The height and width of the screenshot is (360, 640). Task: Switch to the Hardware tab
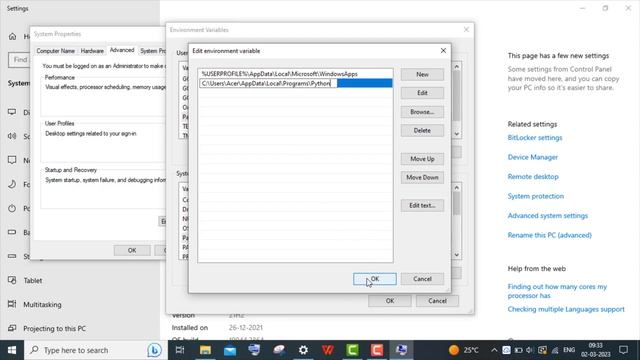[x=92, y=51]
